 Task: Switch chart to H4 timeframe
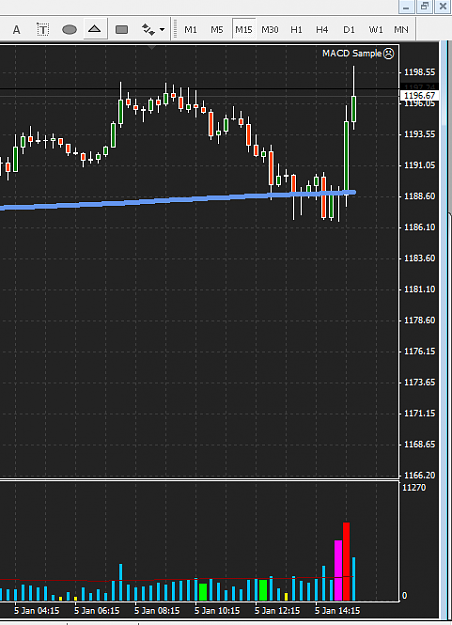[x=322, y=30]
